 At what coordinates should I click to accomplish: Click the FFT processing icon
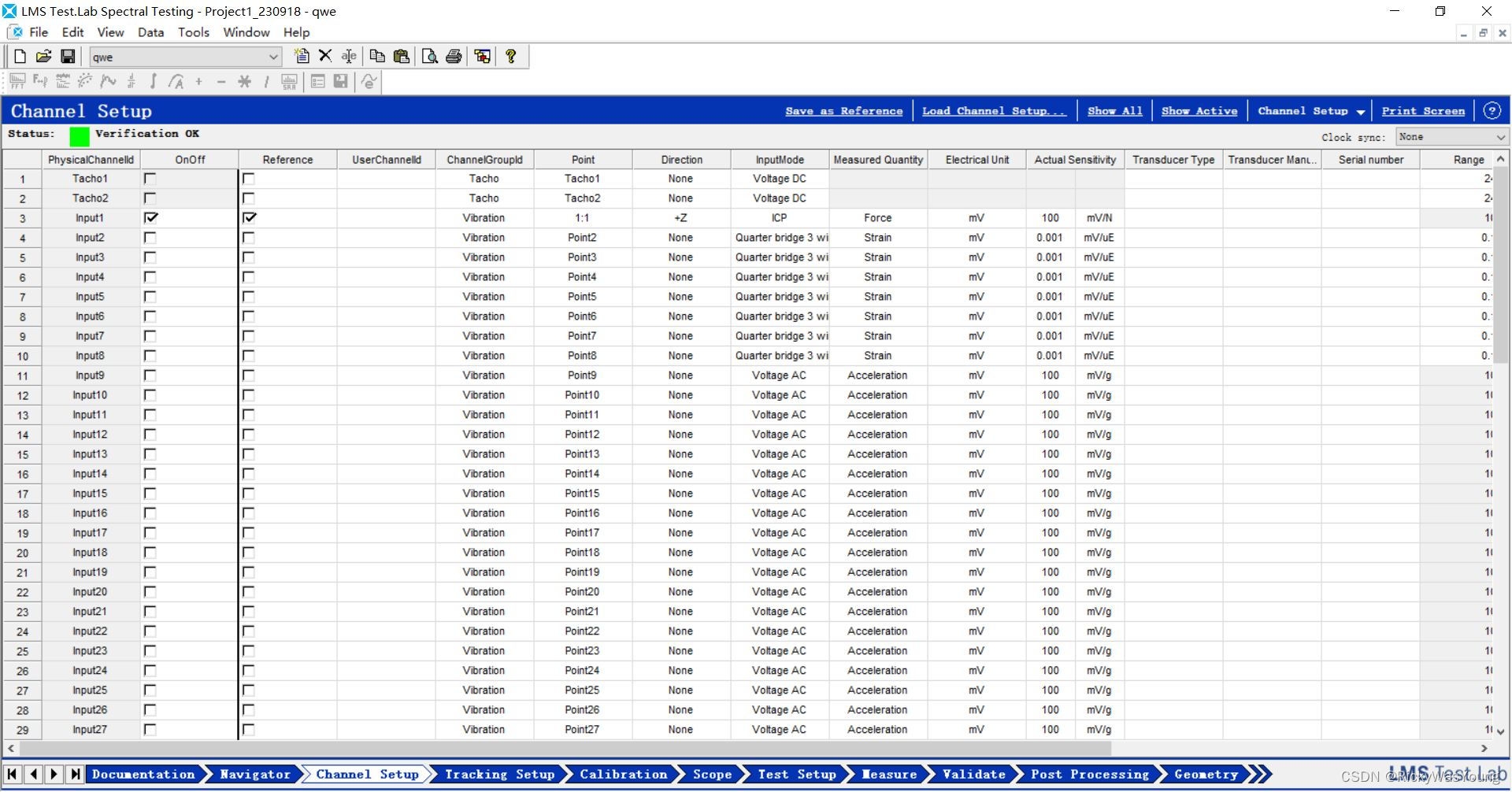(x=17, y=81)
